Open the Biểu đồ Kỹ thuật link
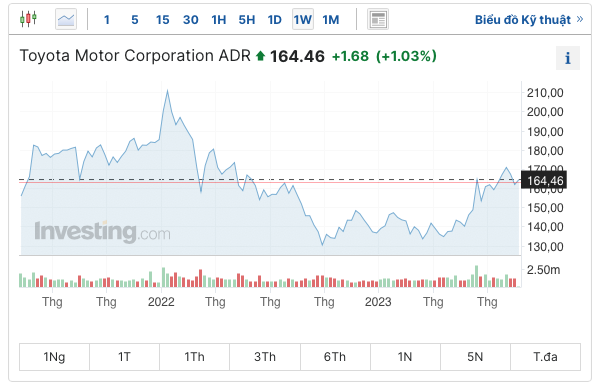Image resolution: width=602 pixels, height=392 pixels. pos(529,20)
